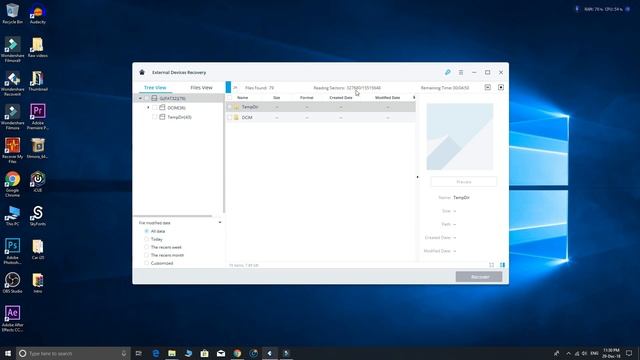Screen dimensions: 640x360
Task: Sort by the Size column header
Action: pos(276,98)
